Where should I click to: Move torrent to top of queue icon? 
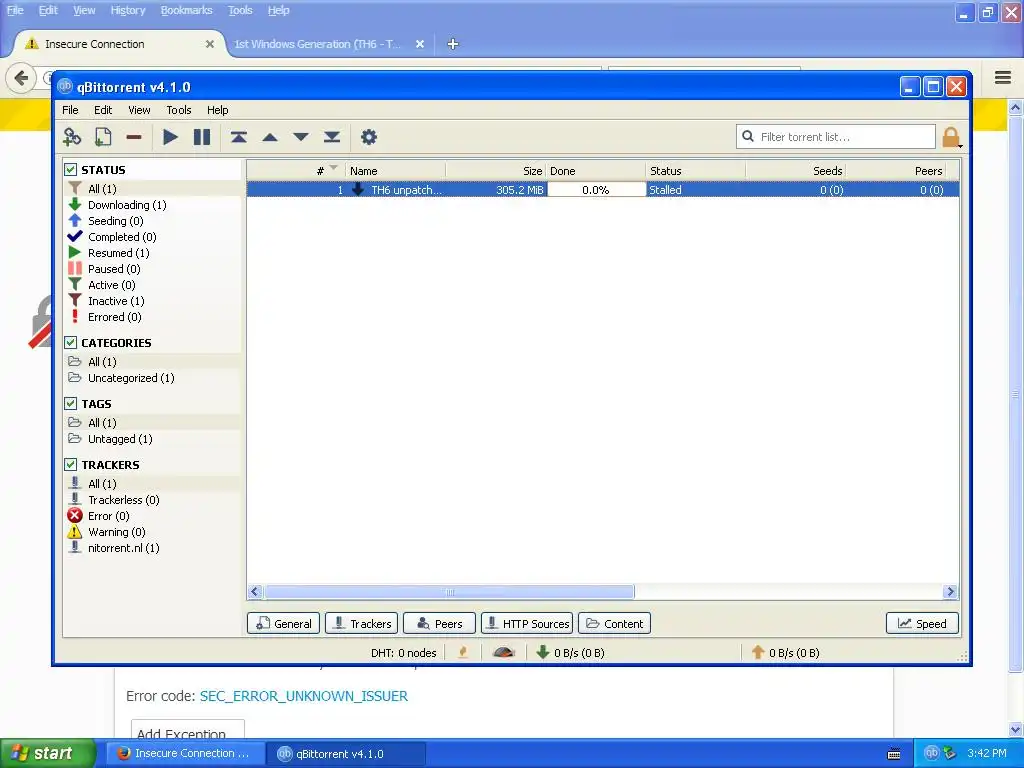point(238,137)
